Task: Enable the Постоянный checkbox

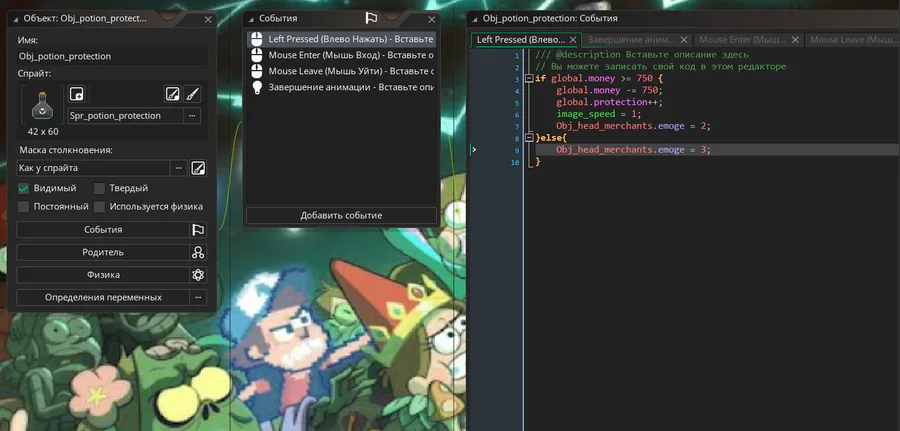Action: tap(24, 207)
